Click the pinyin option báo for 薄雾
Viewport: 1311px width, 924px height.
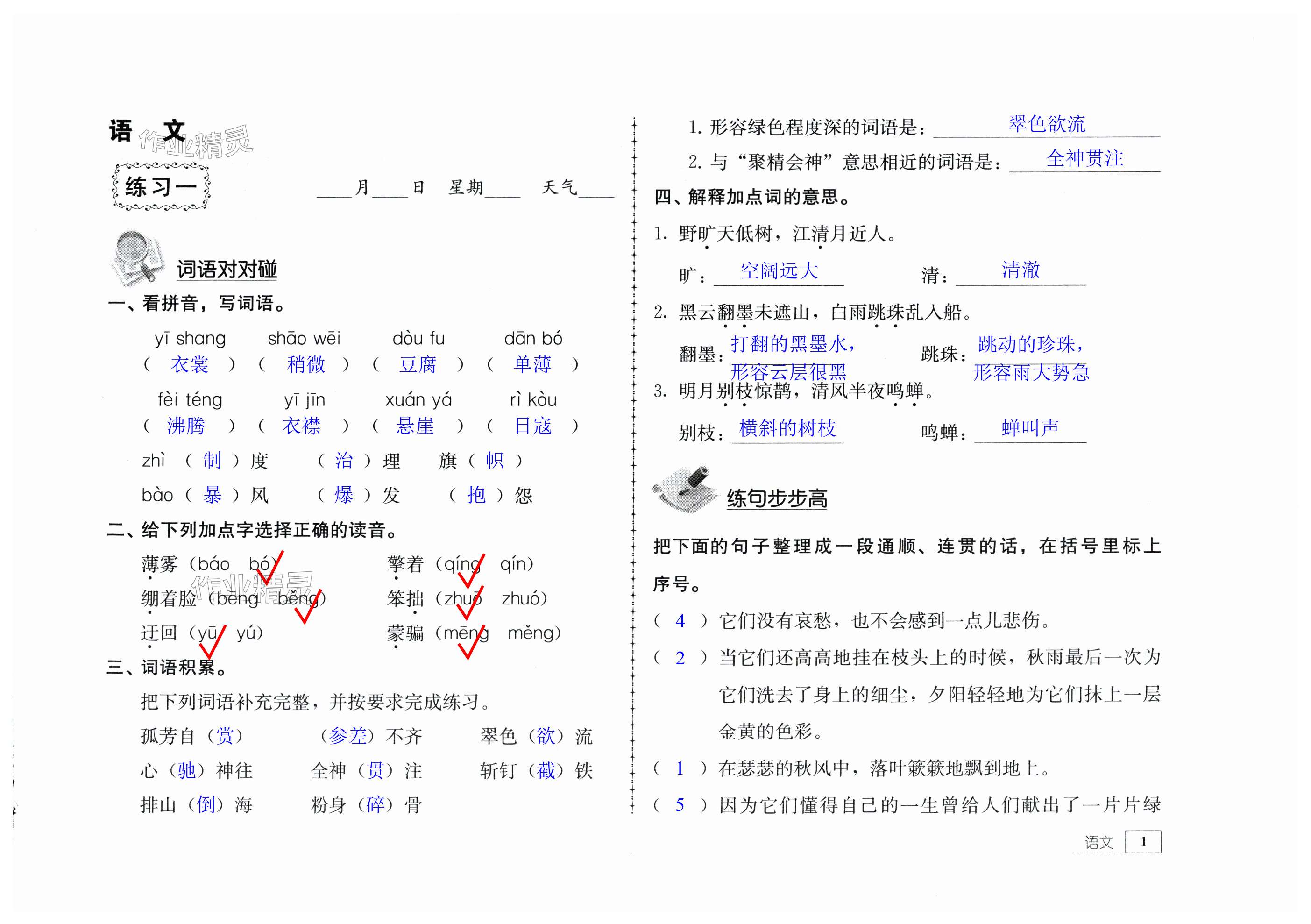coord(213,565)
